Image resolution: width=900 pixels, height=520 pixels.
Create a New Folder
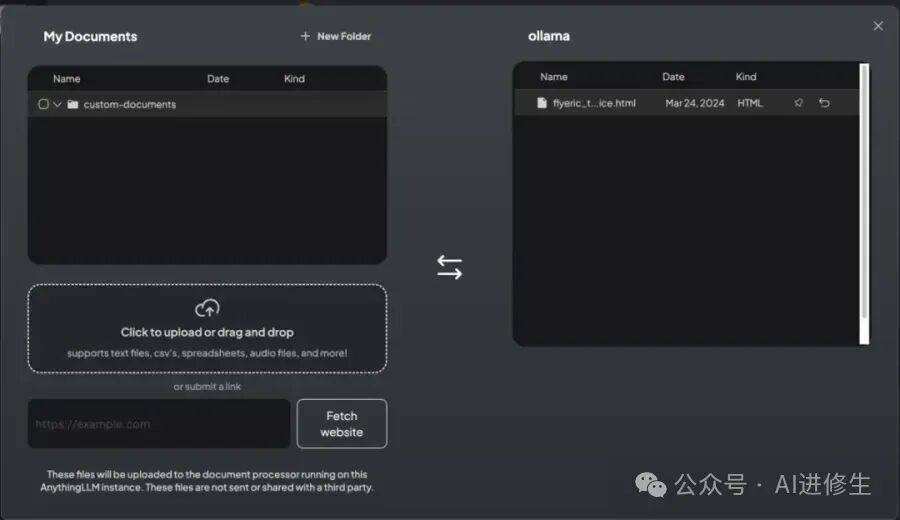(336, 36)
